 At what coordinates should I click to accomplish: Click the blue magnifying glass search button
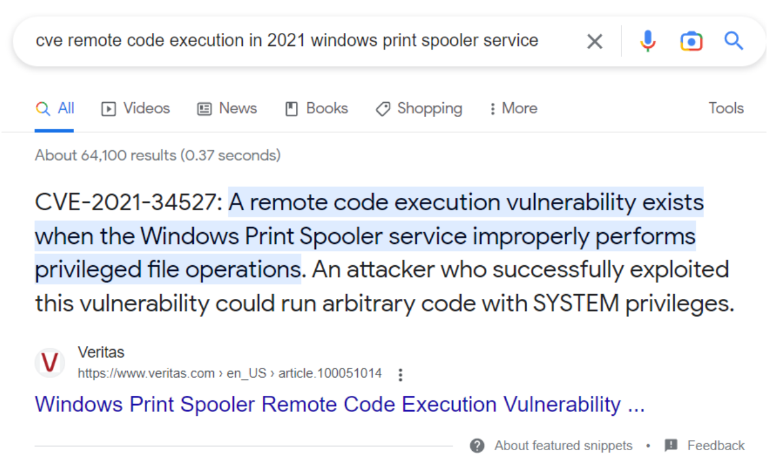[734, 41]
